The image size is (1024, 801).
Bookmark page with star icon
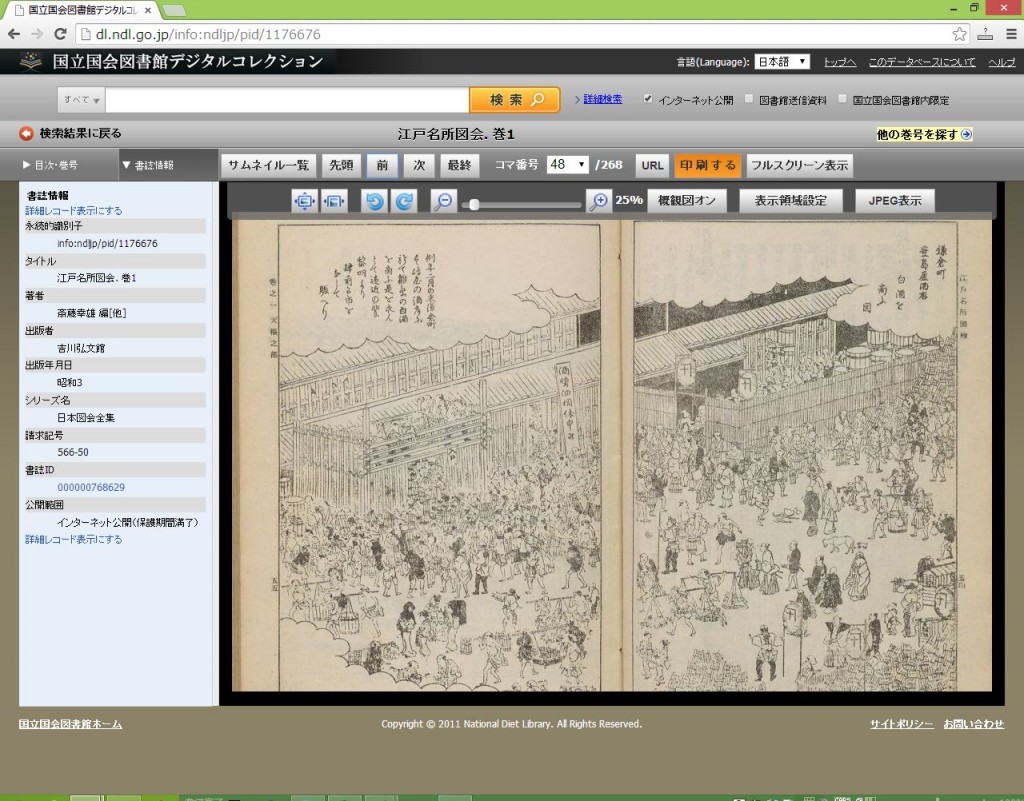point(959,34)
